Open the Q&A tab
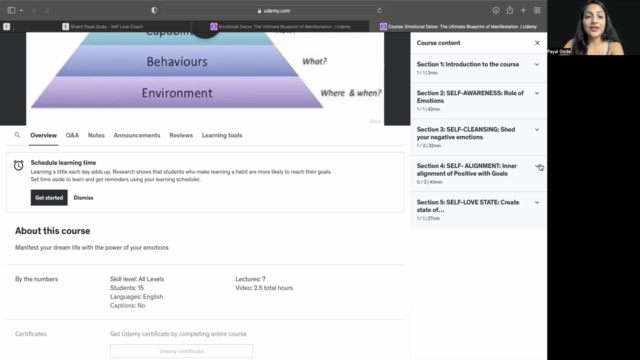 pyautogui.click(x=72, y=136)
